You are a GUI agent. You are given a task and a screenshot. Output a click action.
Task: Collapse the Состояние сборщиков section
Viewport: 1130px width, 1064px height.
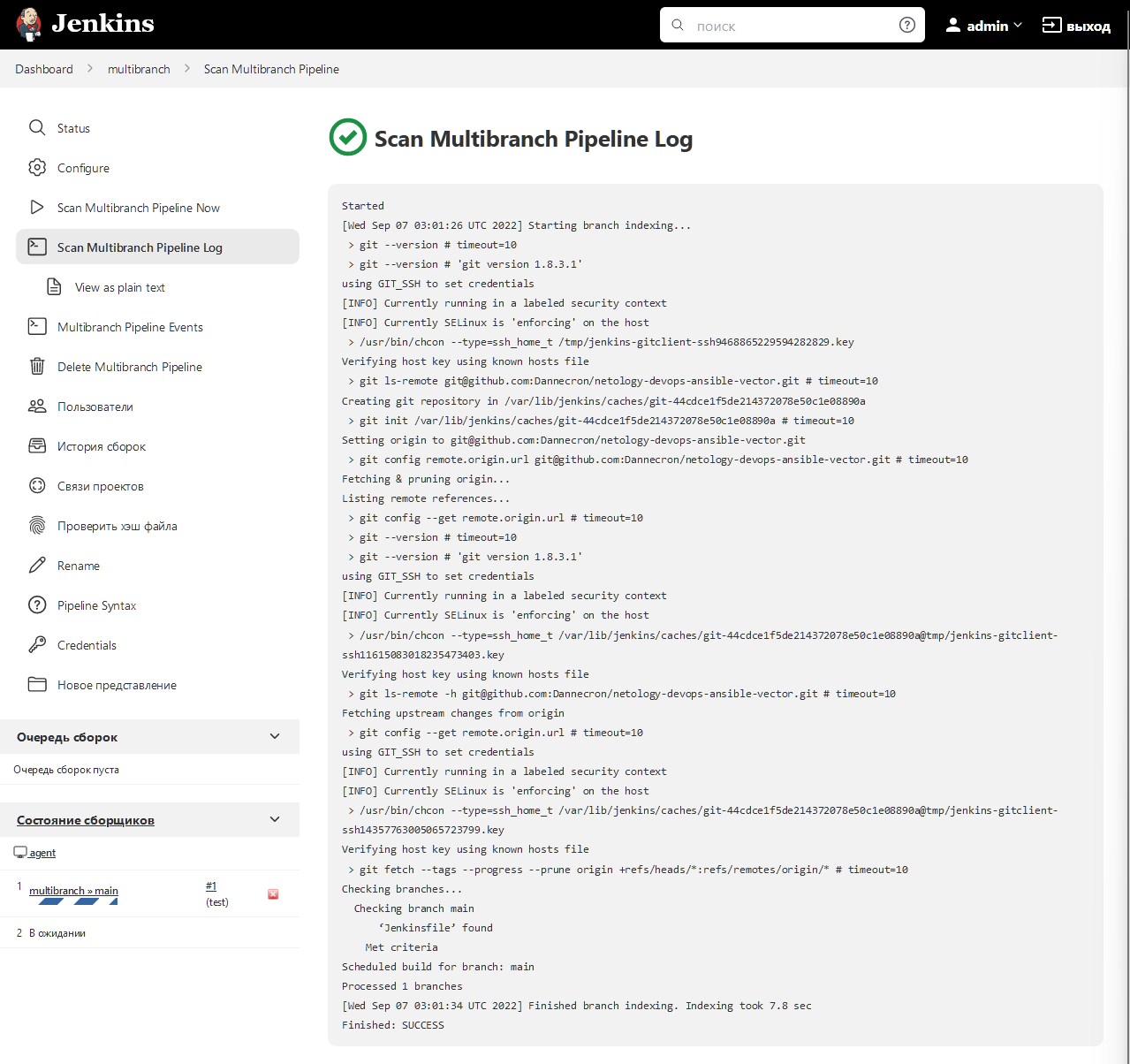pyautogui.click(x=275, y=819)
